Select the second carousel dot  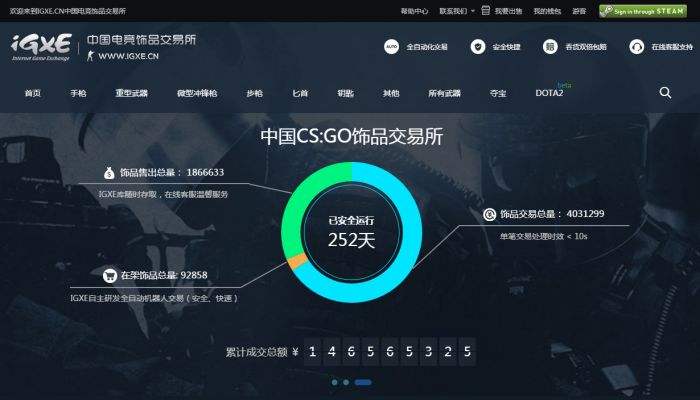pos(346,382)
